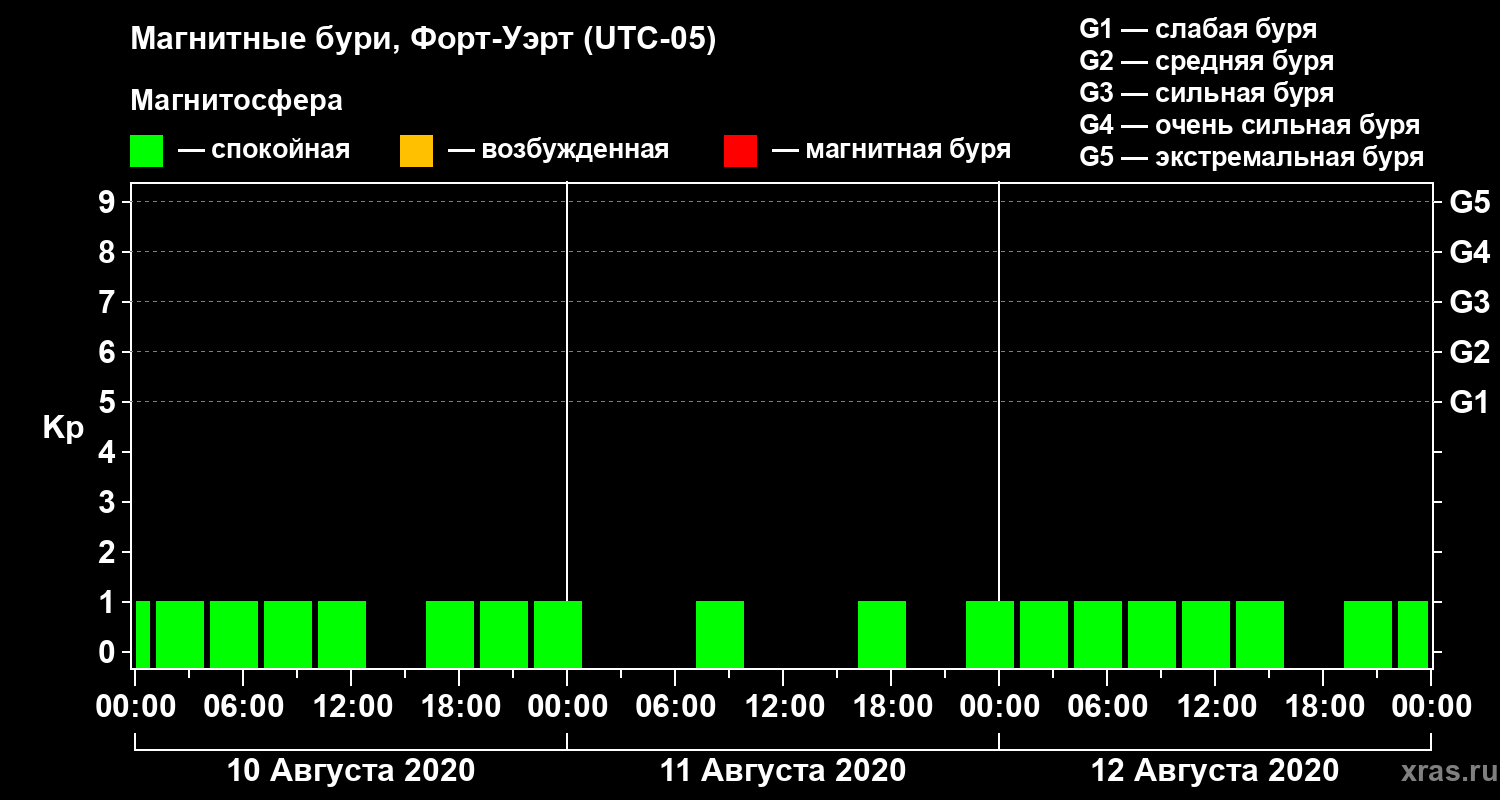Click the '18:00' tick label for 10 August
Image resolution: width=1500 pixels, height=800 pixels.
click(x=459, y=707)
